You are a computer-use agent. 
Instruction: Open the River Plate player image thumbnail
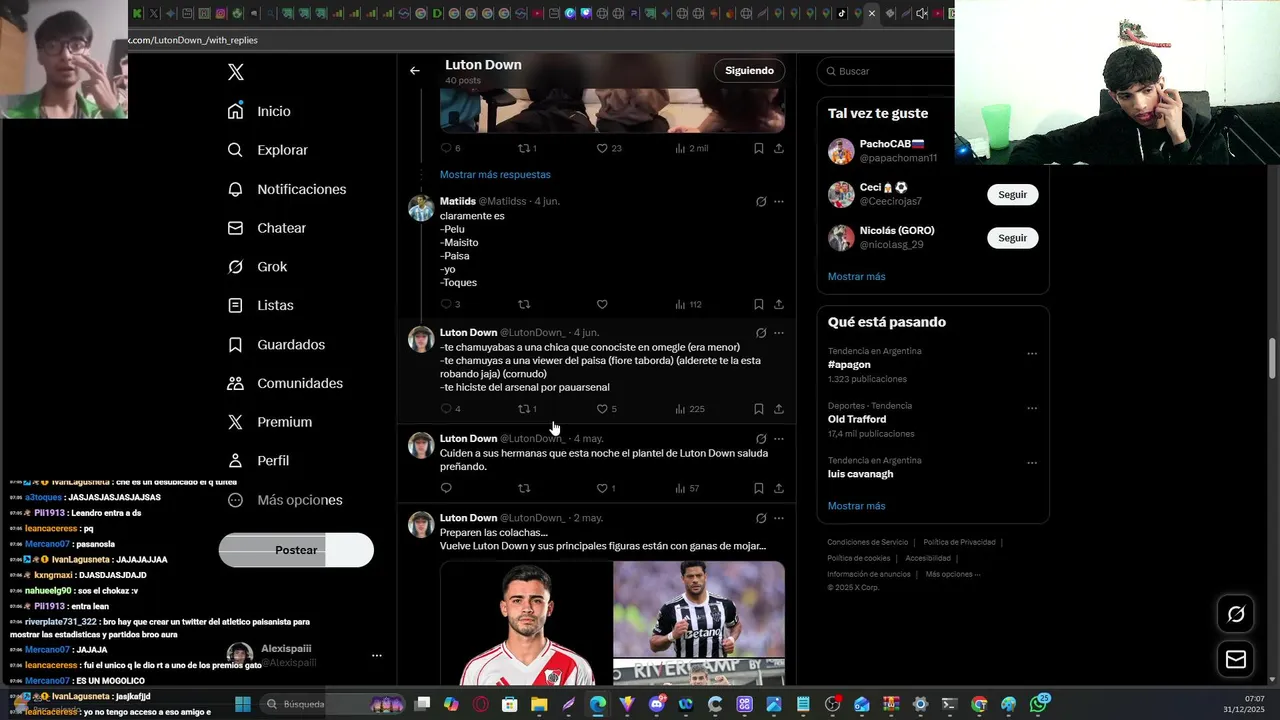tap(526, 623)
